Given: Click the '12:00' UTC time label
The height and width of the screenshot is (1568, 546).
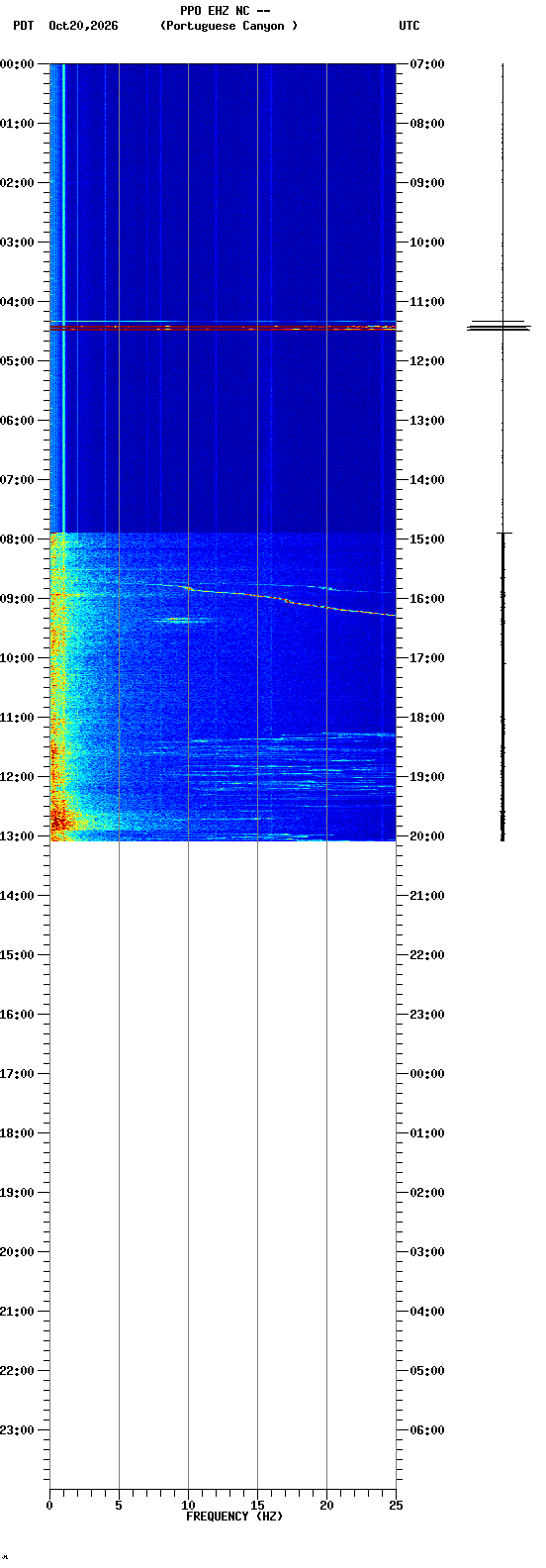Looking at the screenshot, I should pos(427,361).
